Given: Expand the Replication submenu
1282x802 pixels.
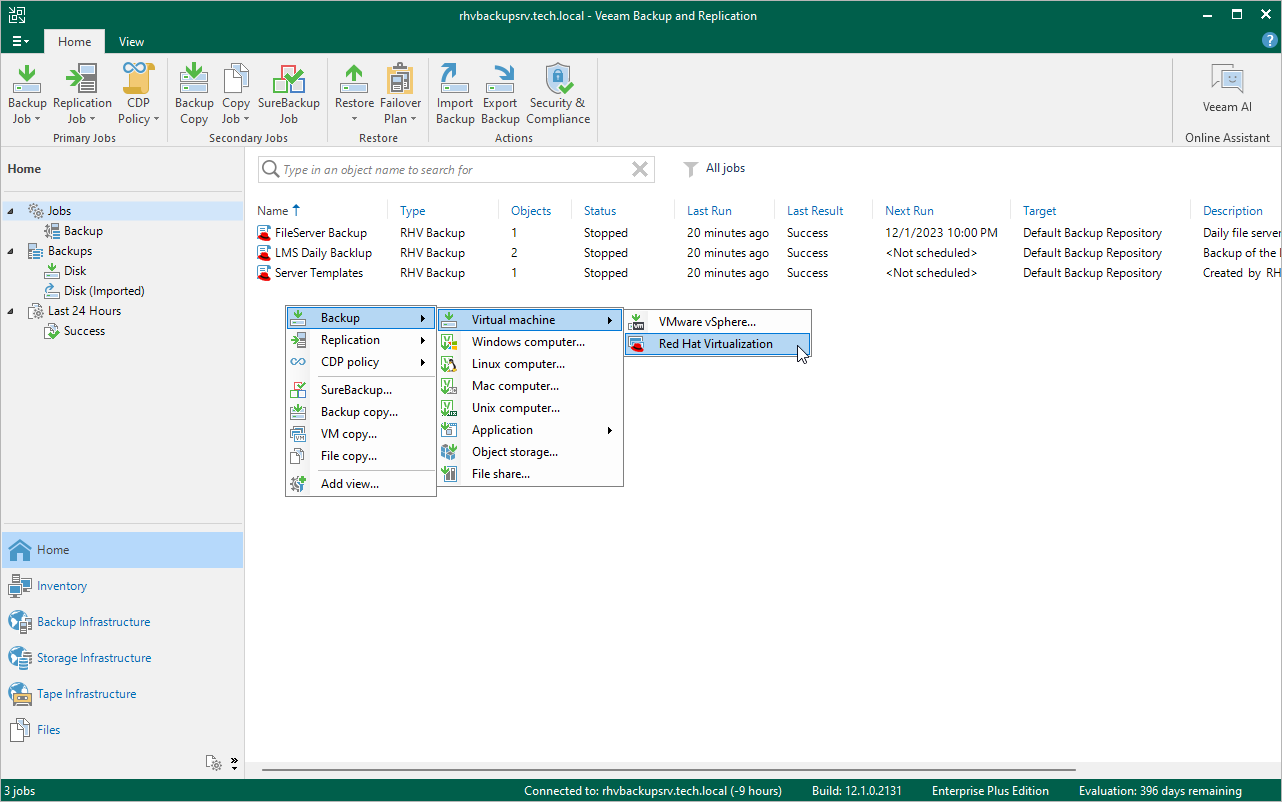Looking at the screenshot, I should coord(361,340).
